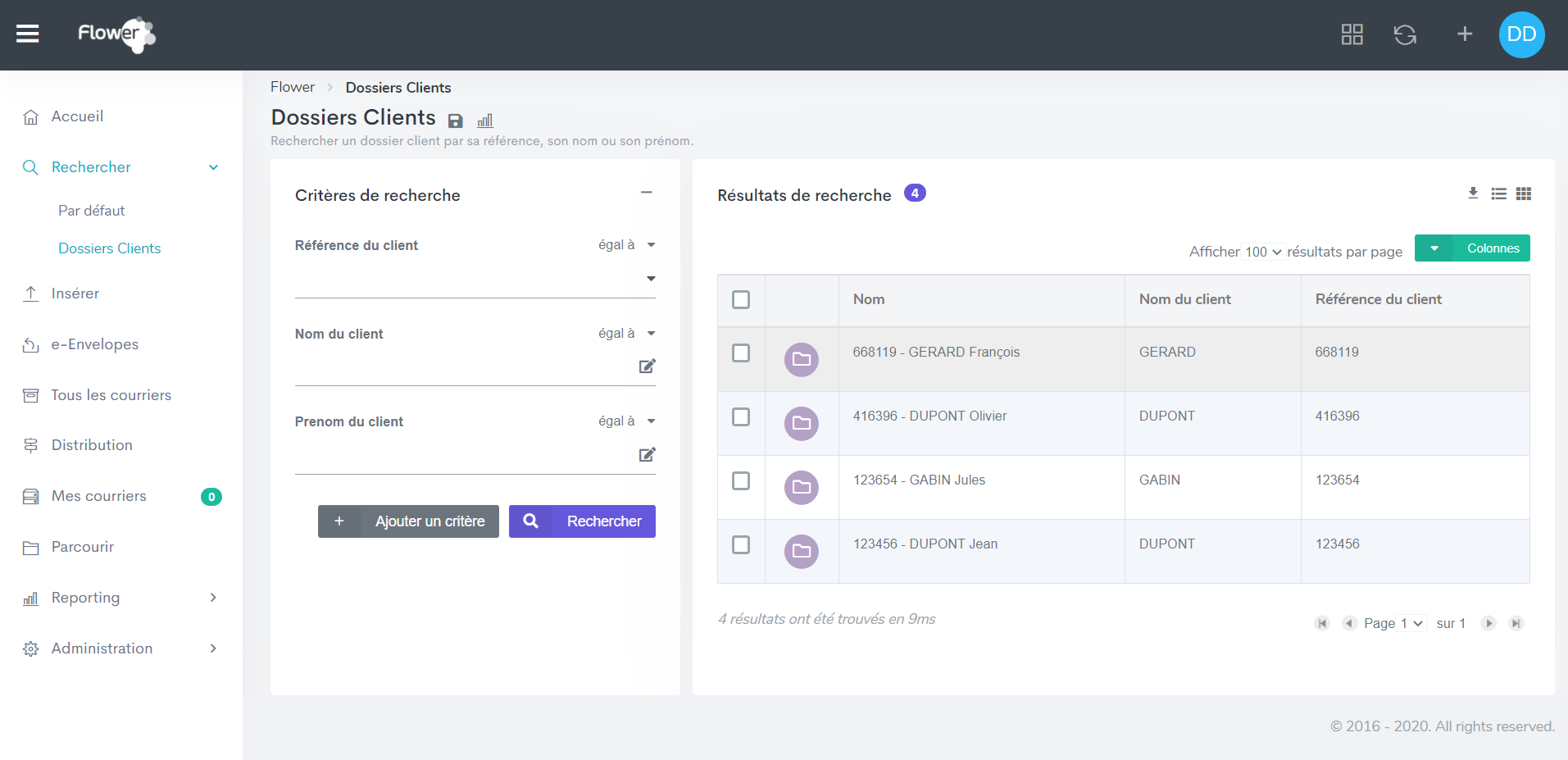This screenshot has width=1568, height=760.
Task: Click the plus icon in top bar
Action: [1464, 34]
